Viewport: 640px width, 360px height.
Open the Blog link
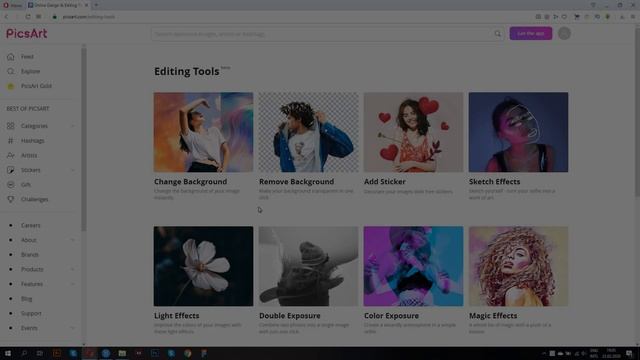pyautogui.click(x=27, y=299)
